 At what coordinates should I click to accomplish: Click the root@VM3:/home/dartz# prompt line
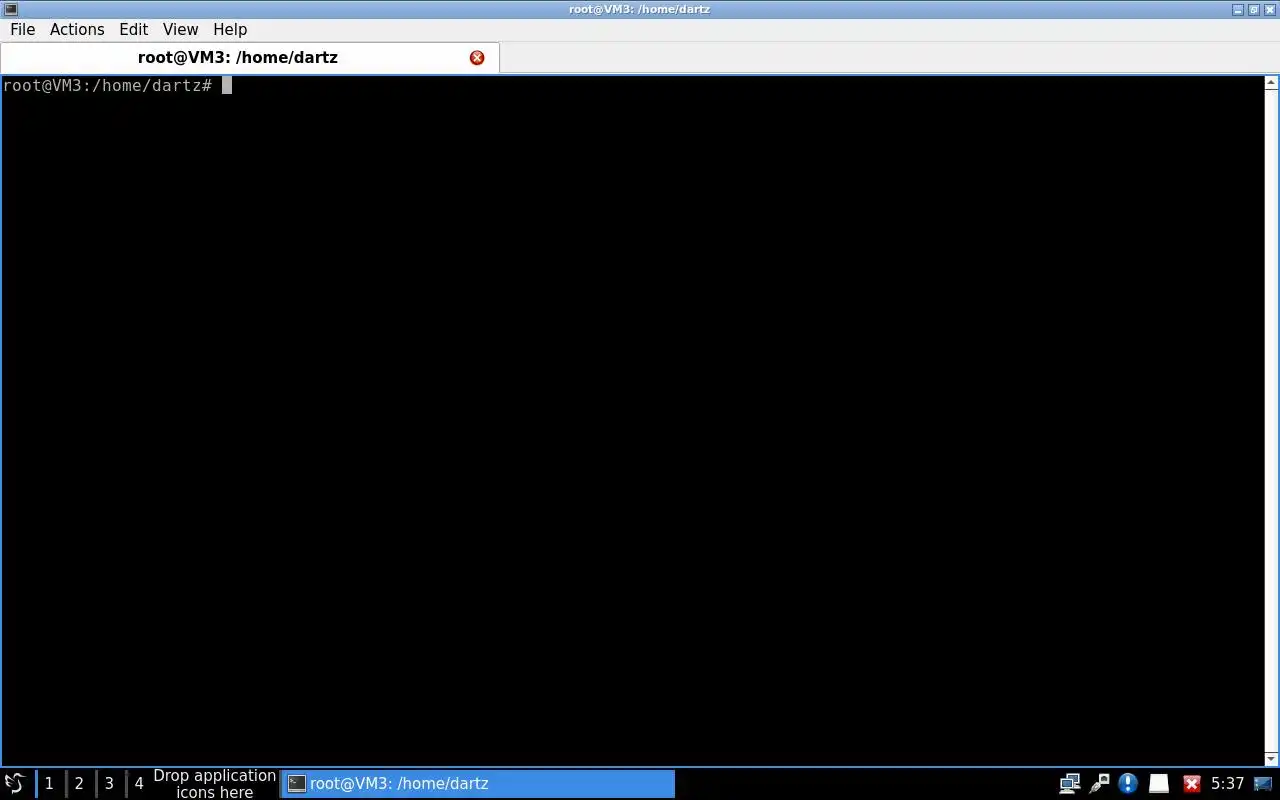[x=118, y=86]
